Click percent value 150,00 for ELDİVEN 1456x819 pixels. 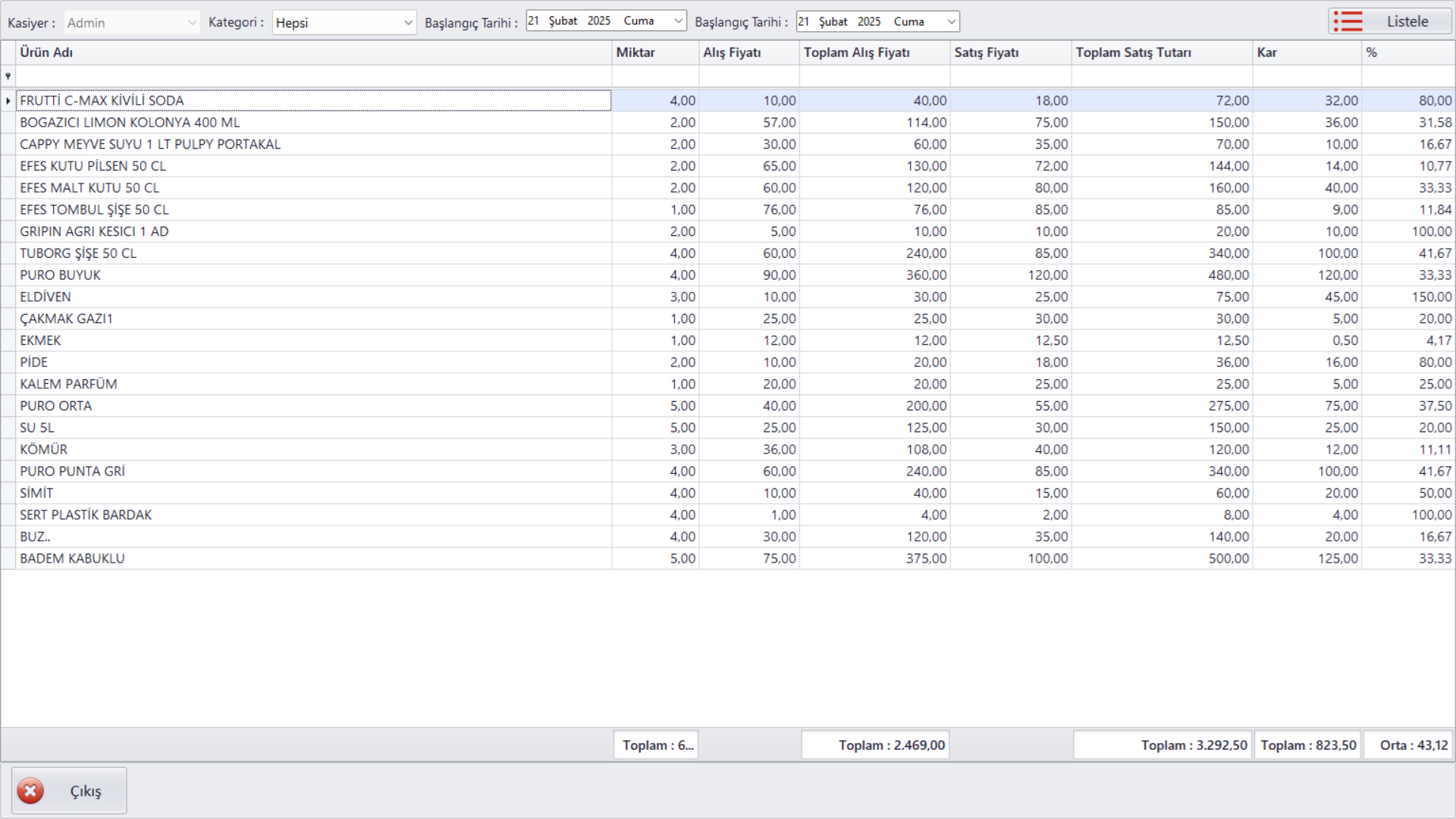pos(1431,297)
